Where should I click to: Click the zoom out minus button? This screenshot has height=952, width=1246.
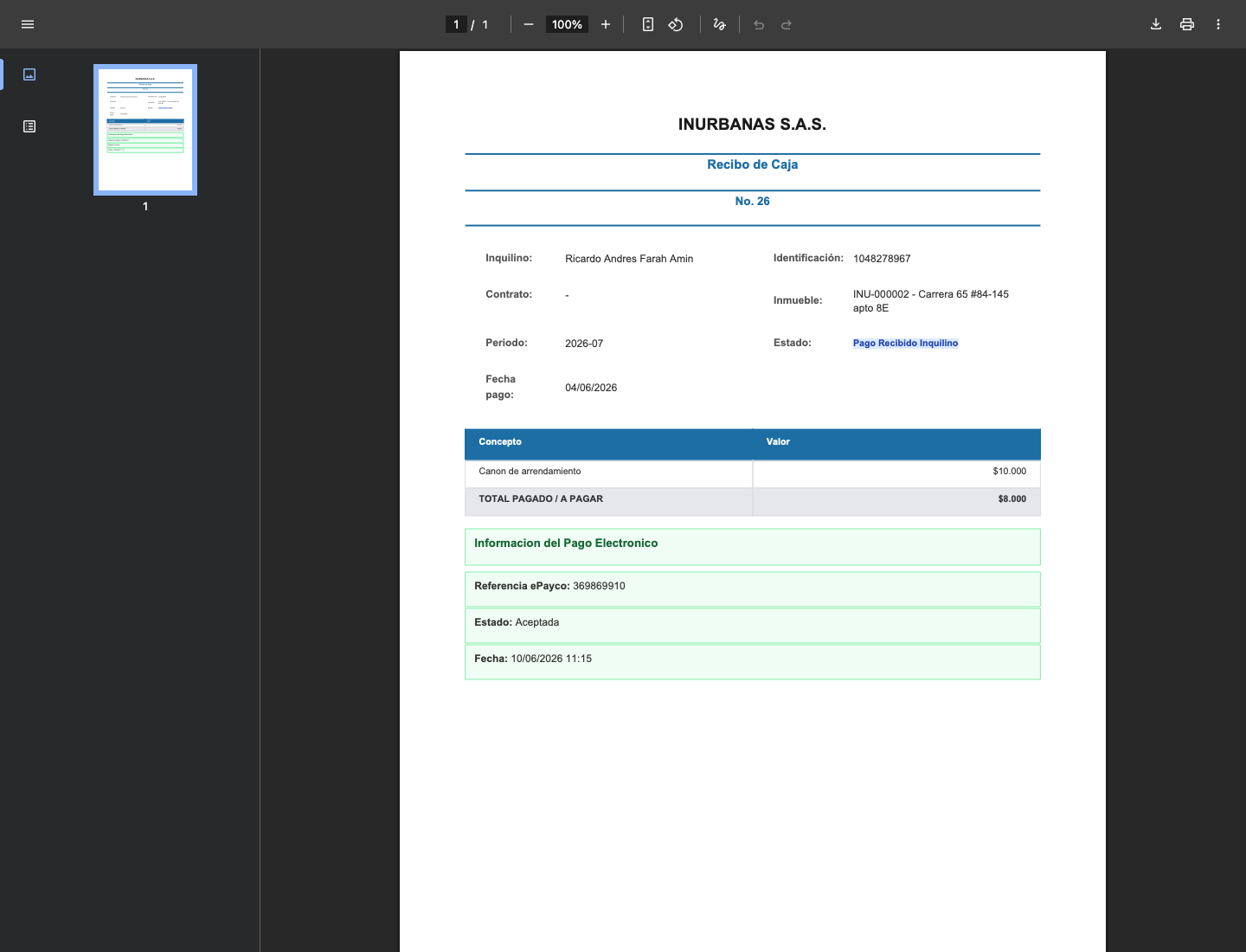pyautogui.click(x=529, y=24)
